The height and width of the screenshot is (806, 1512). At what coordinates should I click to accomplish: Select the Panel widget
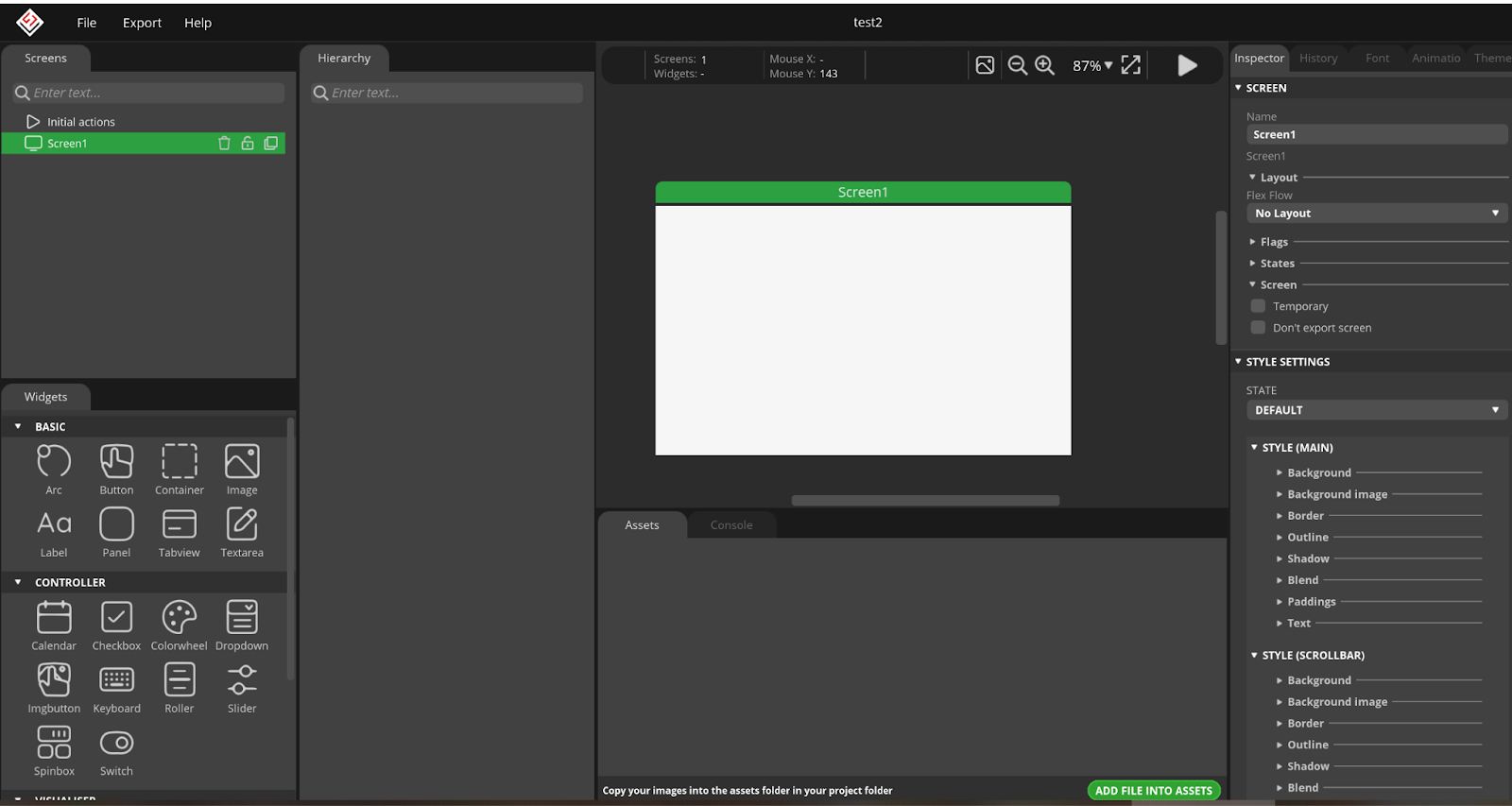[116, 532]
